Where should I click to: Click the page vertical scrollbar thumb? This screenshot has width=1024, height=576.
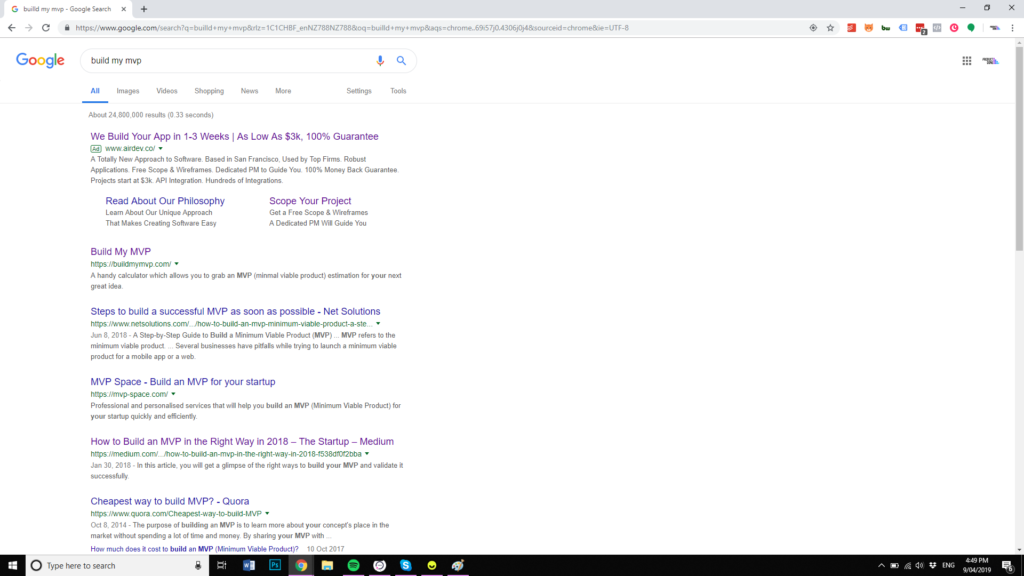[x=1019, y=147]
